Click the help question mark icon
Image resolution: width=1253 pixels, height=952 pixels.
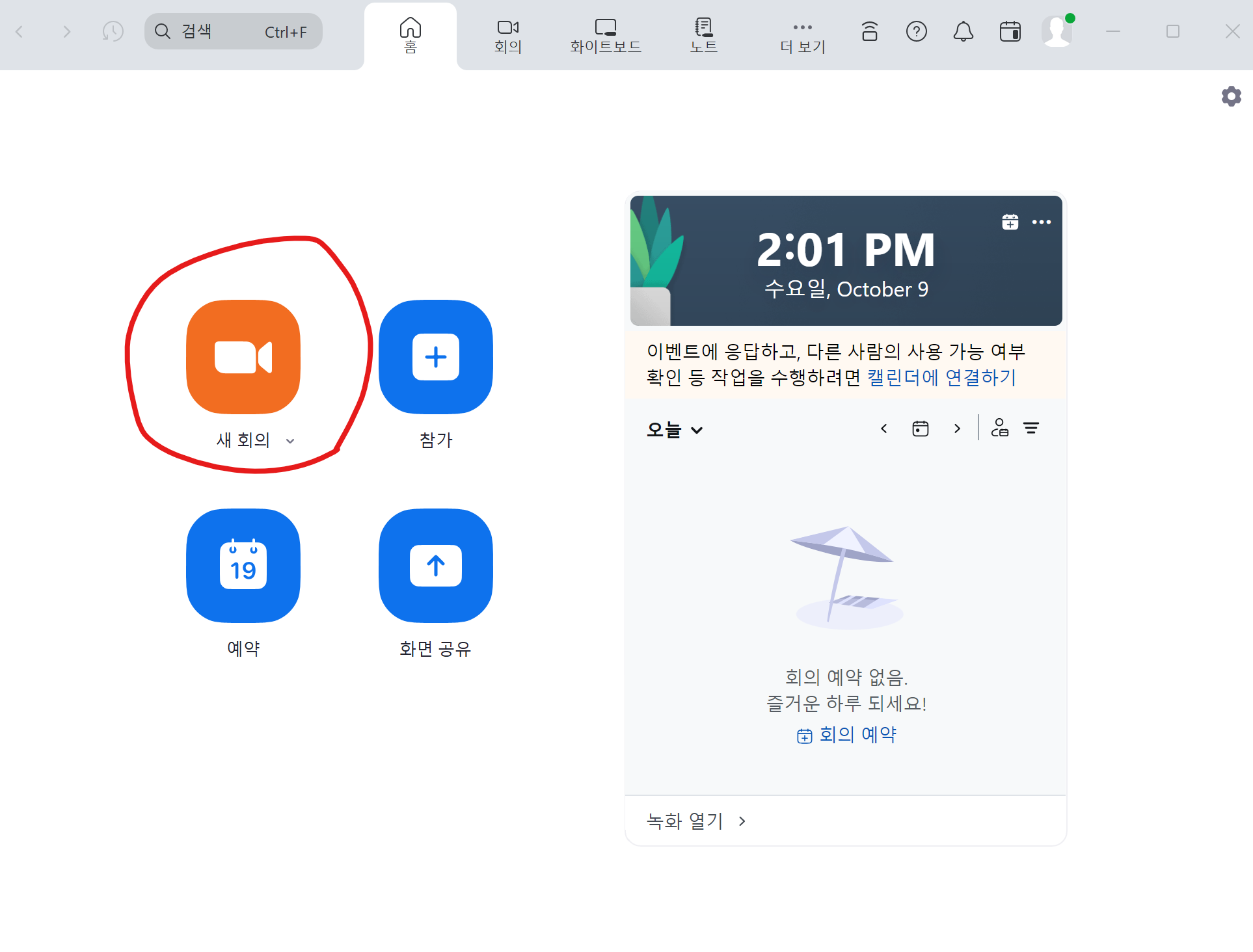[916, 31]
